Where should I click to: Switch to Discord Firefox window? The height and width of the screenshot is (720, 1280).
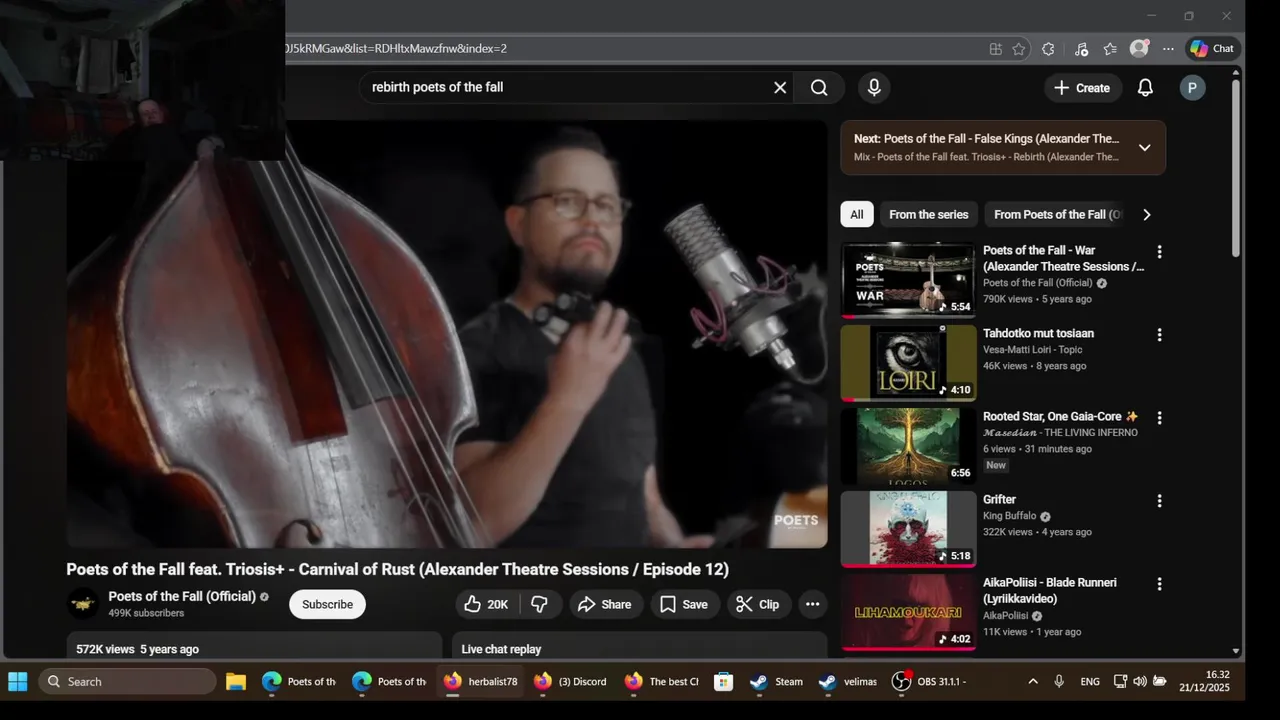(x=571, y=682)
